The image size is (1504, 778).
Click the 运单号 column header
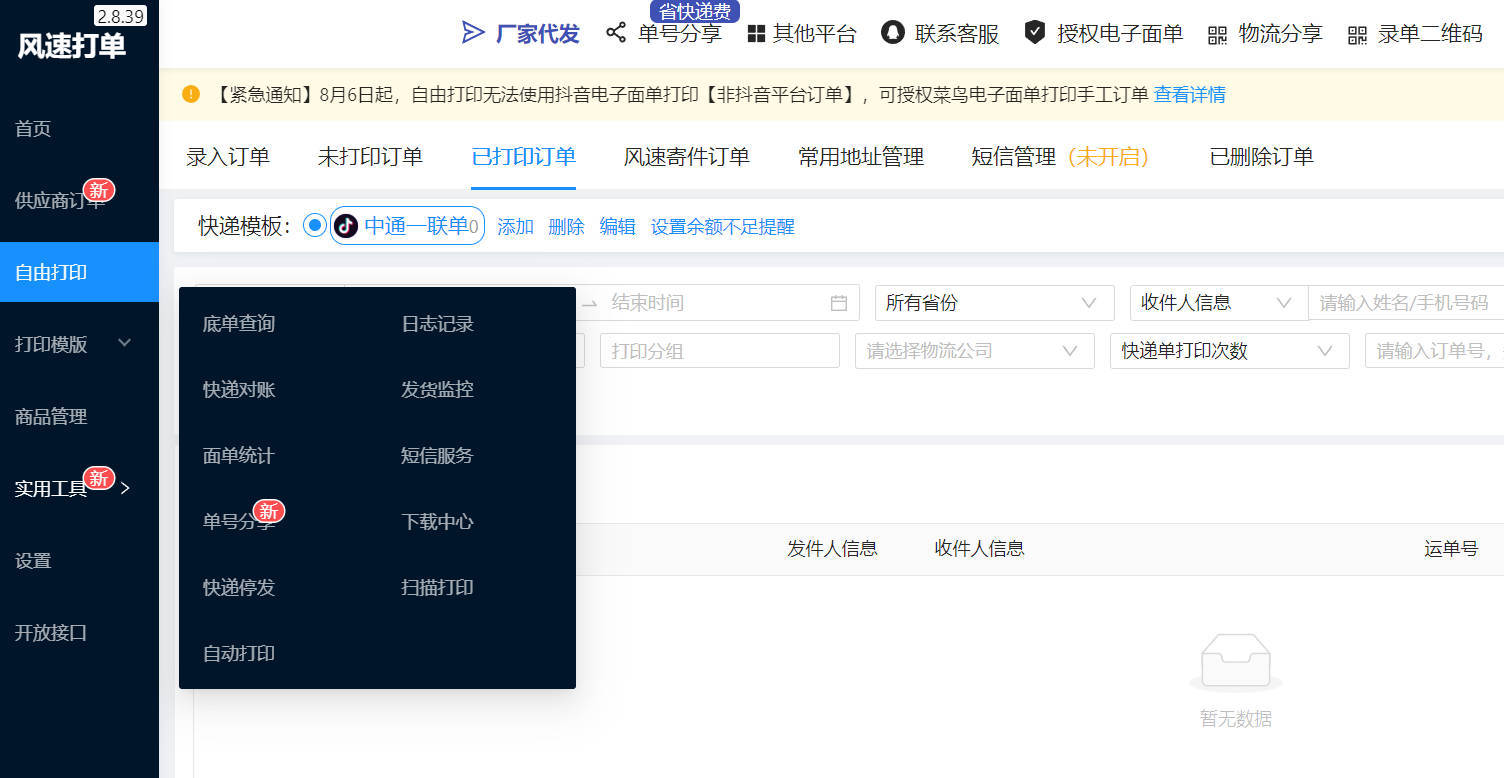(1451, 548)
